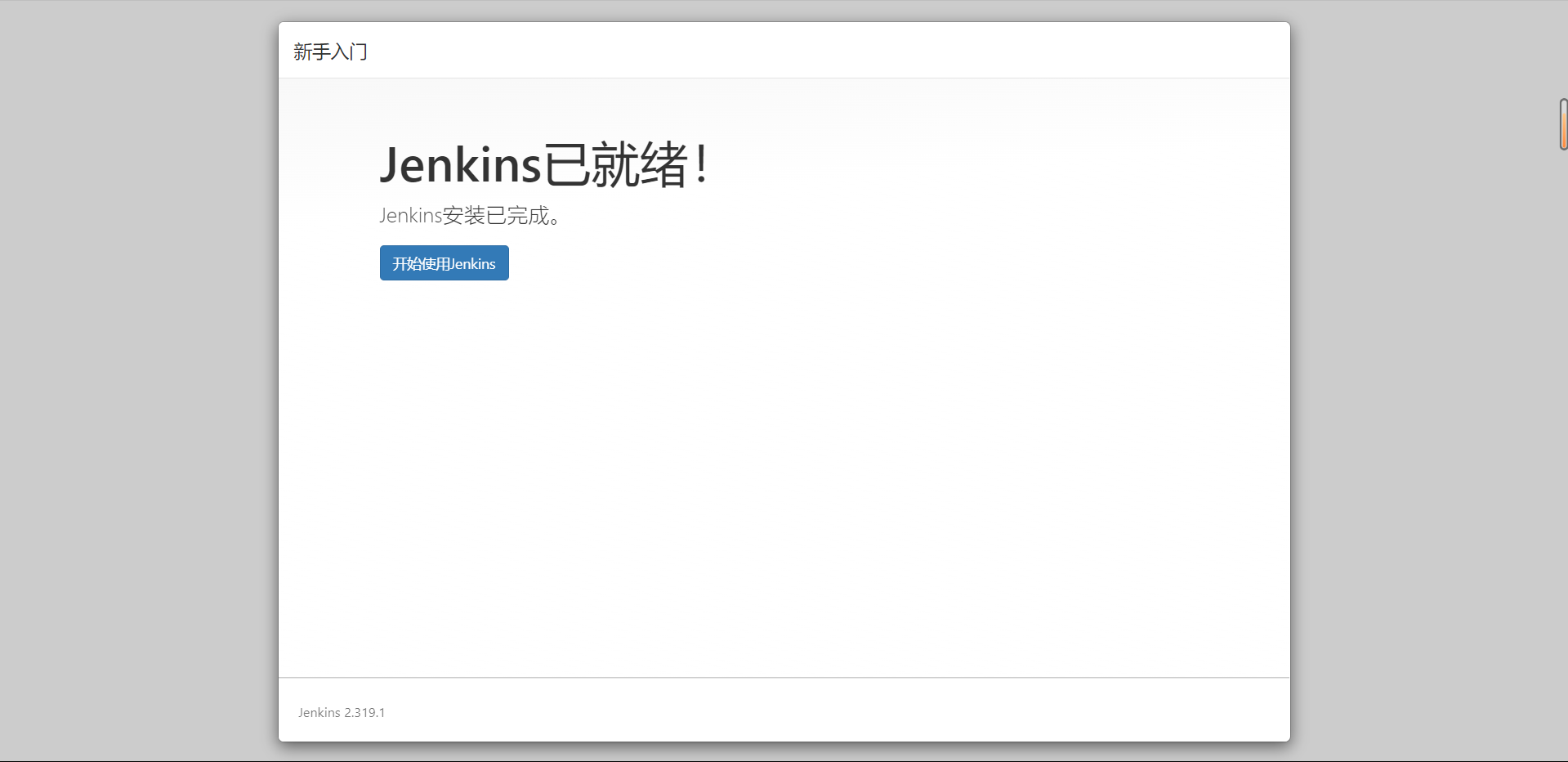This screenshot has width=1568, height=762.
Task: Click the large Jenkins已就绪 heading
Action: pos(543,164)
